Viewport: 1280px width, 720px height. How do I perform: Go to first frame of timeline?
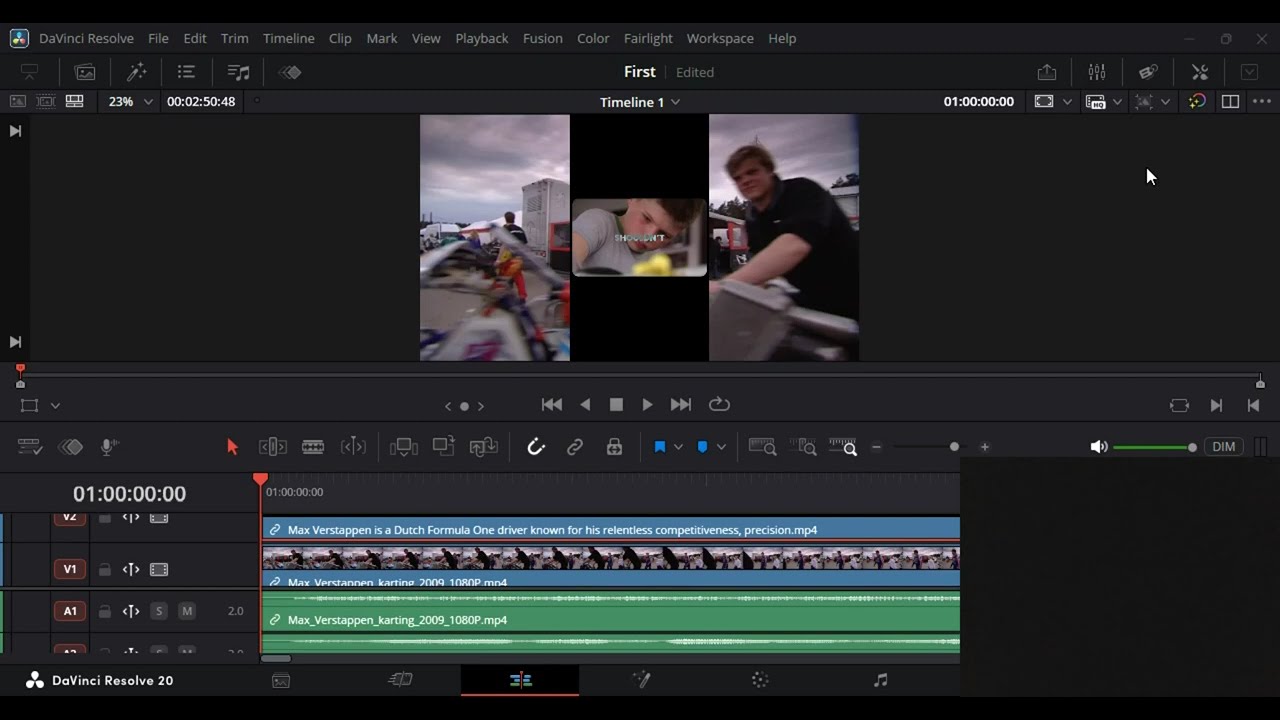pyautogui.click(x=551, y=405)
